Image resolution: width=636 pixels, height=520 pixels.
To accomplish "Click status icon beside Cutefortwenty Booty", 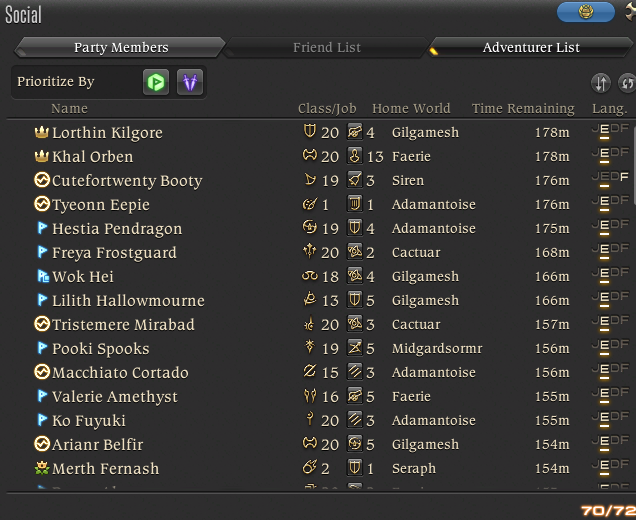I will coord(42,181).
